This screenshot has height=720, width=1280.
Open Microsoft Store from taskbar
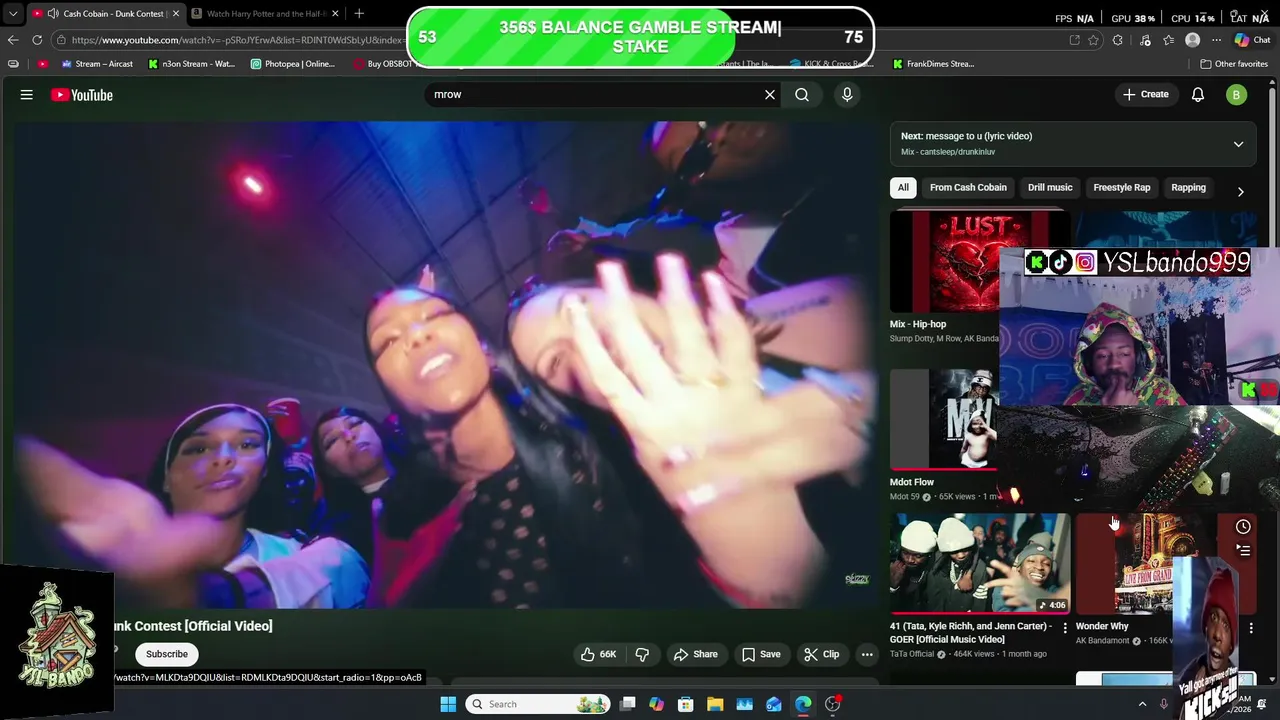click(x=685, y=704)
